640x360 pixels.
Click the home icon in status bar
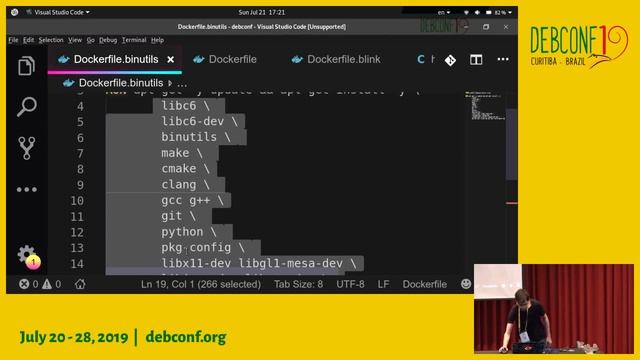coord(80,284)
